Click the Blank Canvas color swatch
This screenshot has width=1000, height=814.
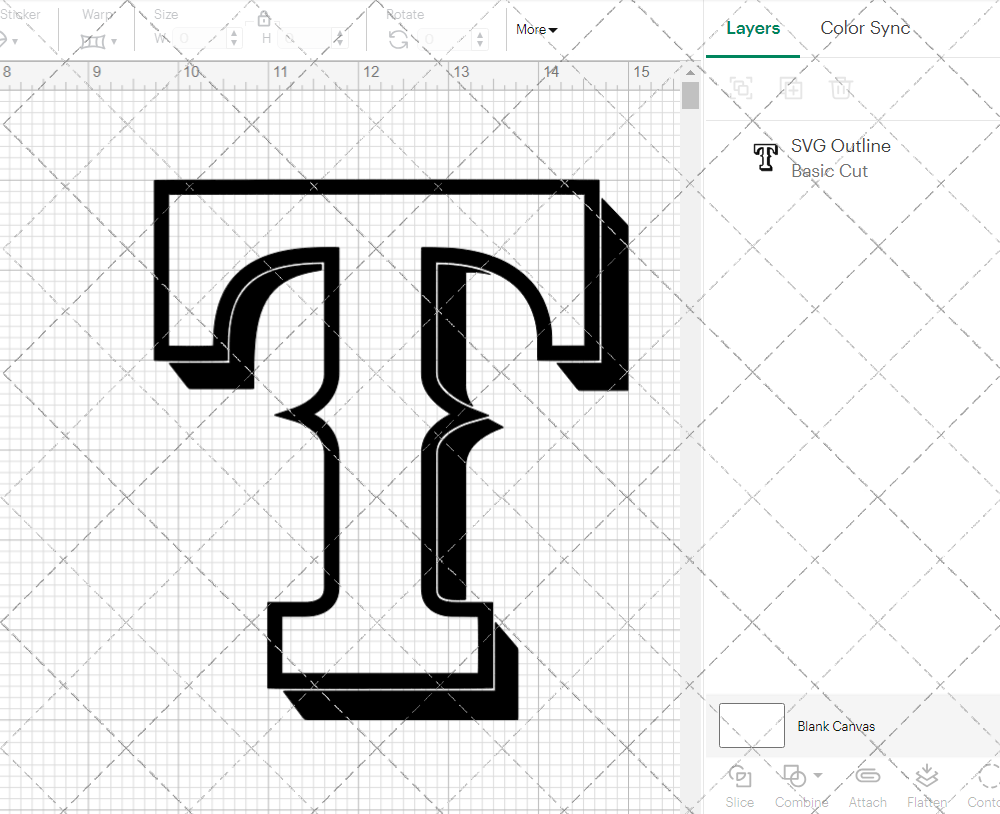[x=750, y=726]
